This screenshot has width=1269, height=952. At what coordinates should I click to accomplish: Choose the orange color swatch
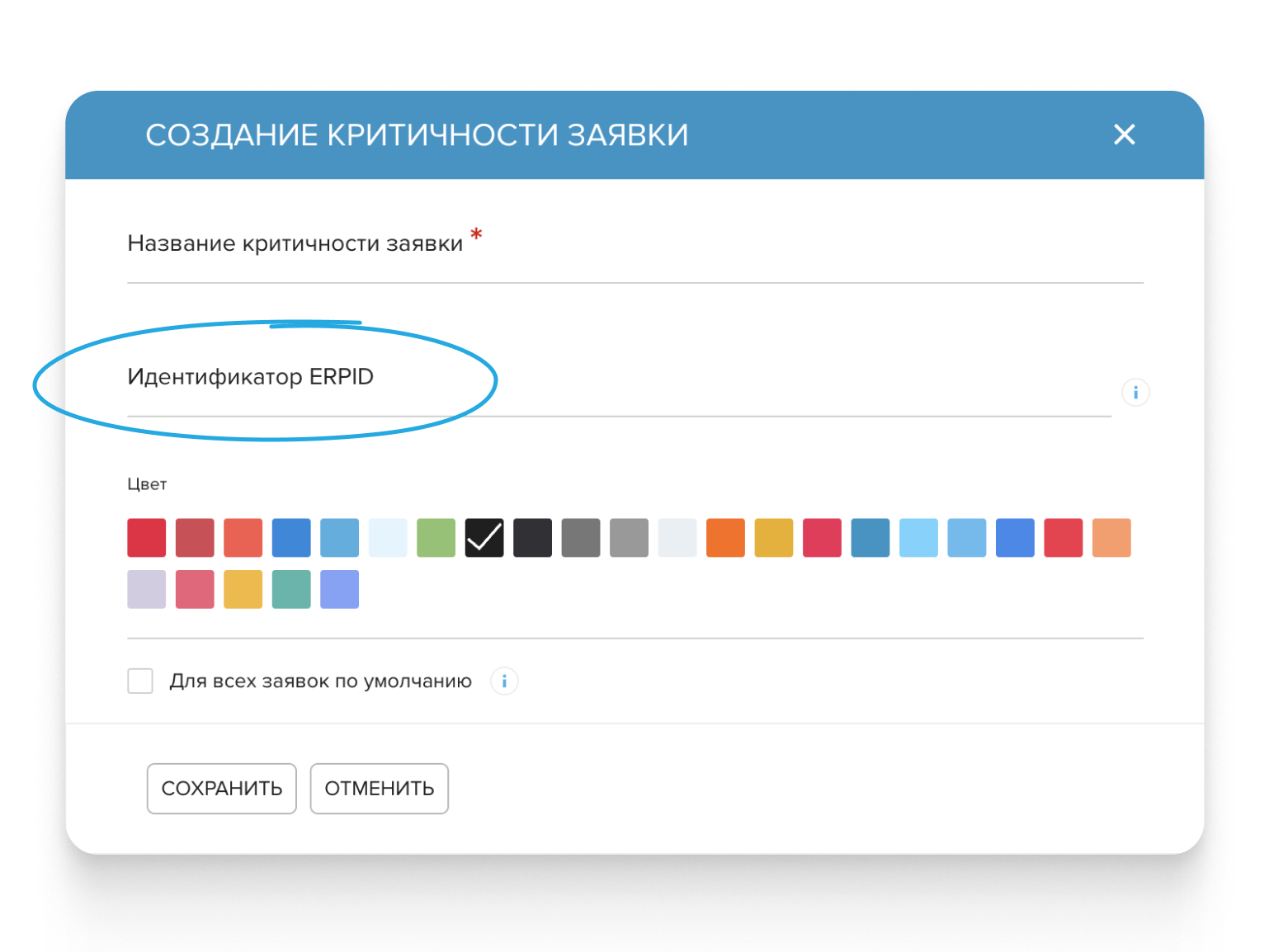click(x=726, y=538)
